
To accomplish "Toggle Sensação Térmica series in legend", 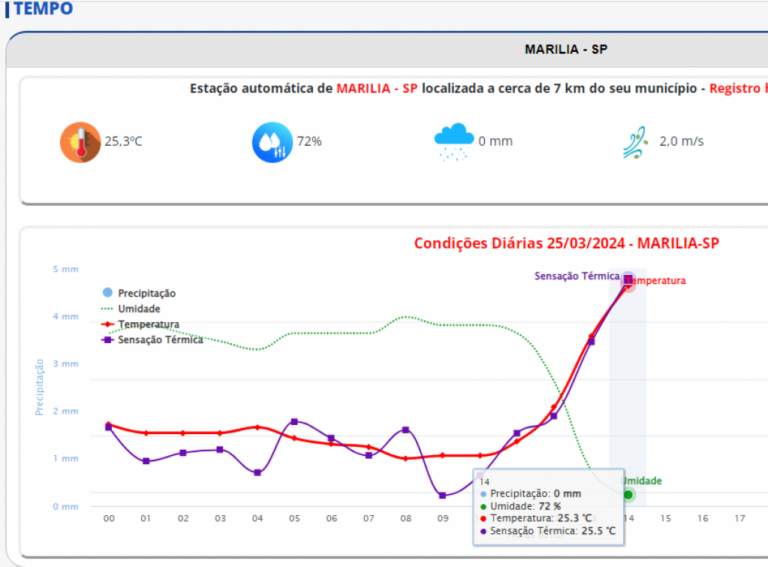I will (152, 340).
